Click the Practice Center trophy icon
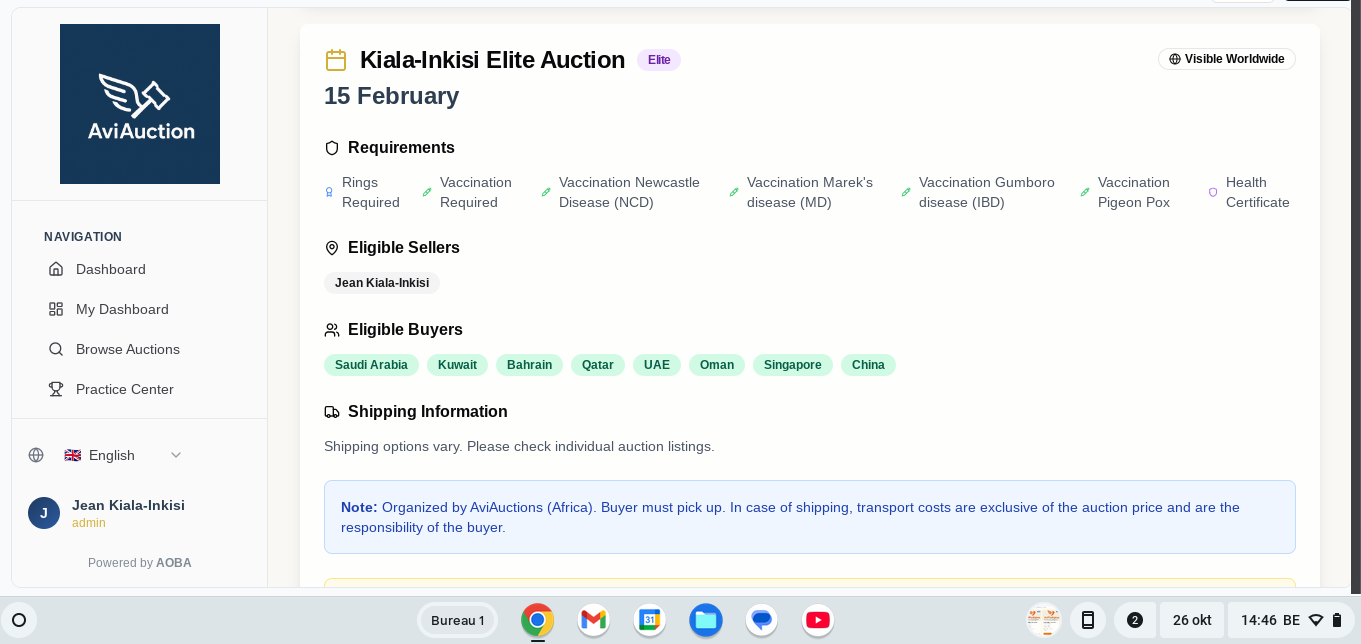Viewport: 1361px width, 644px height. (56, 389)
